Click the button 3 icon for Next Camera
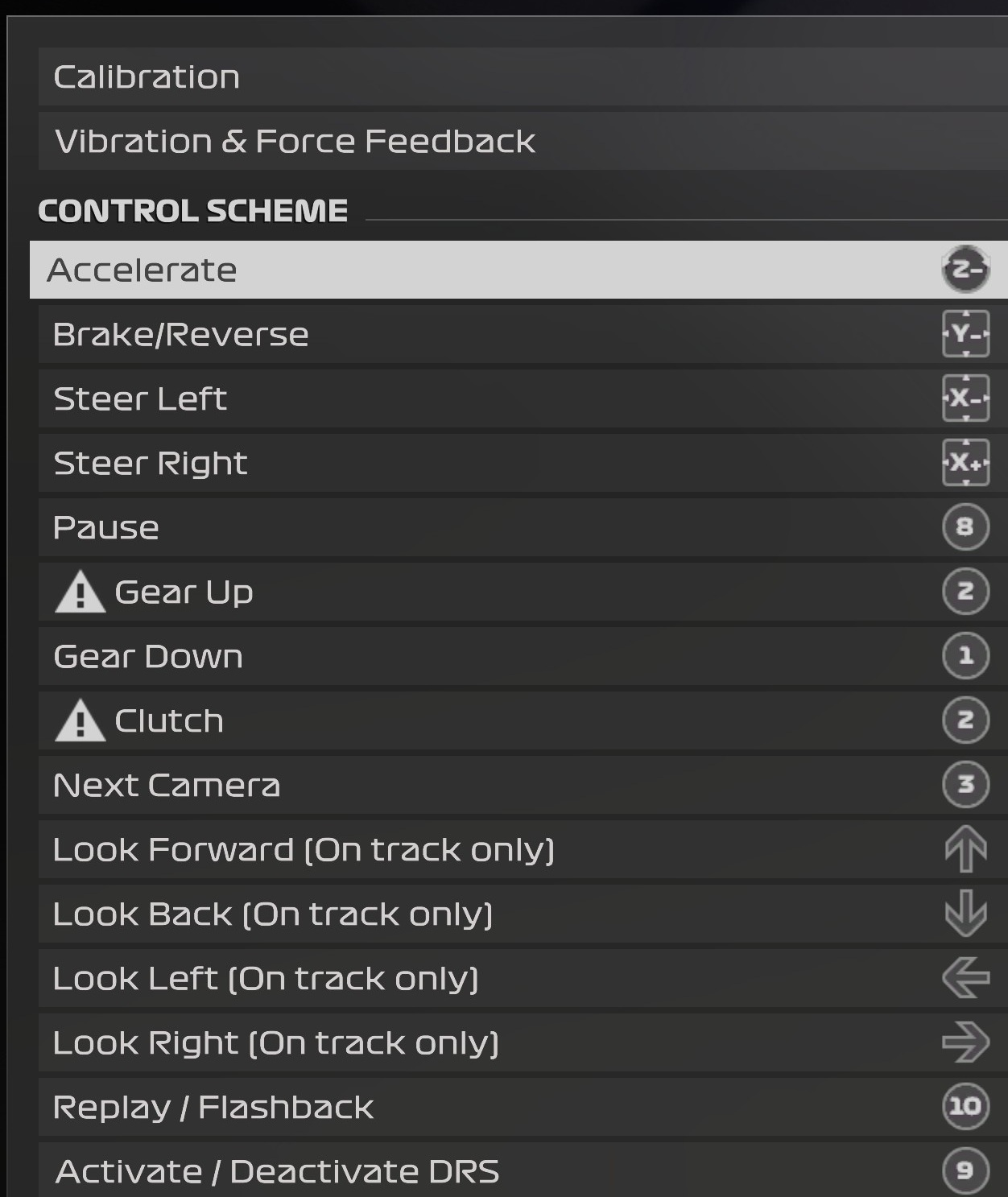 (x=965, y=785)
